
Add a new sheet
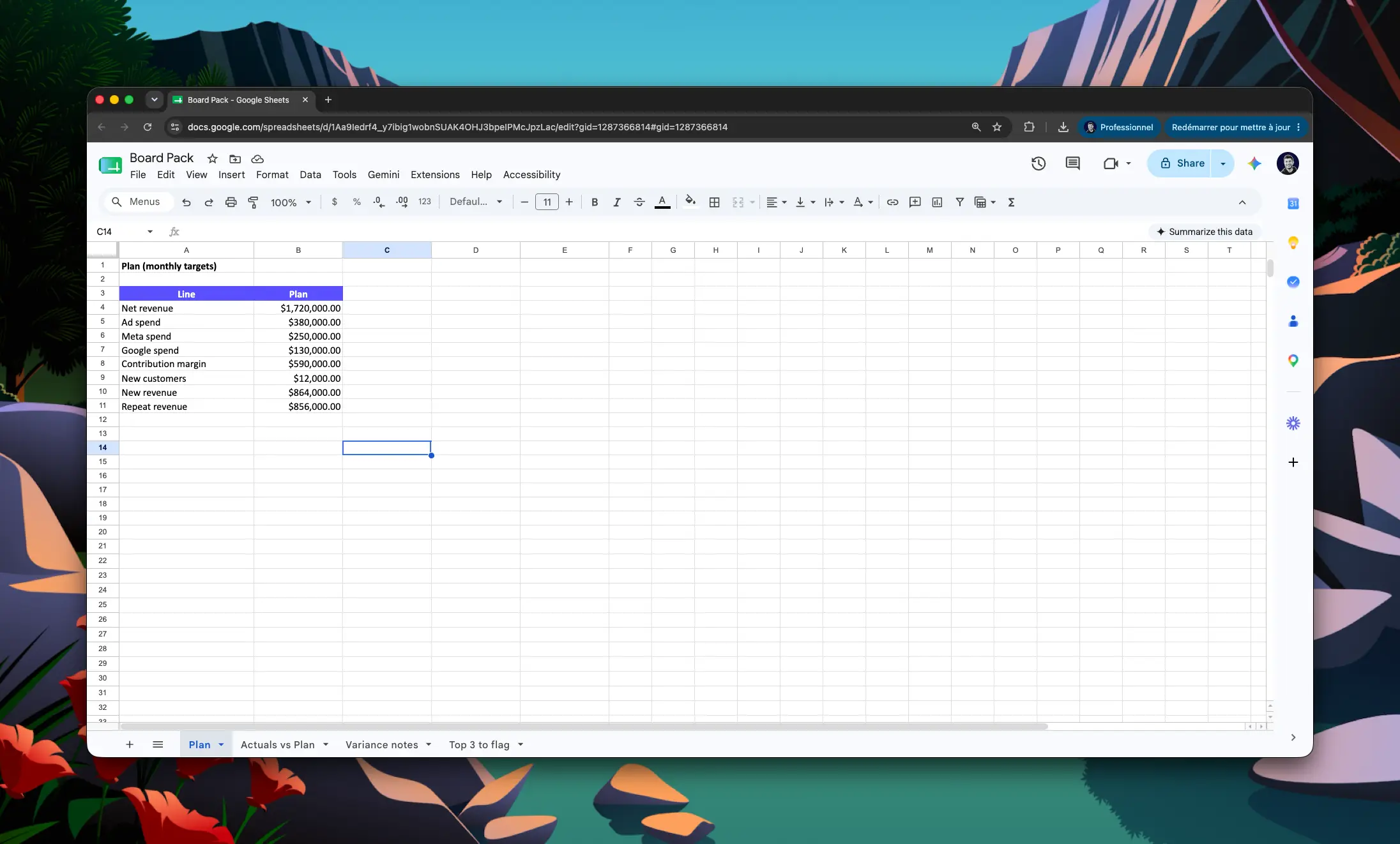[130, 744]
